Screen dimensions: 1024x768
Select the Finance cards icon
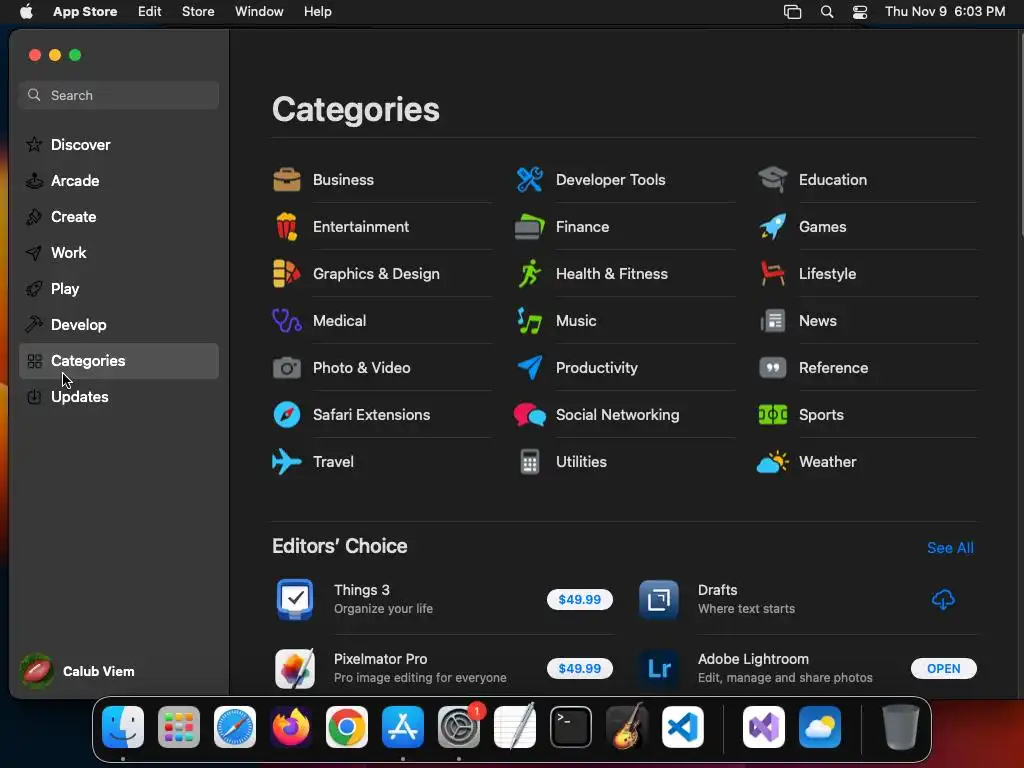(x=530, y=227)
